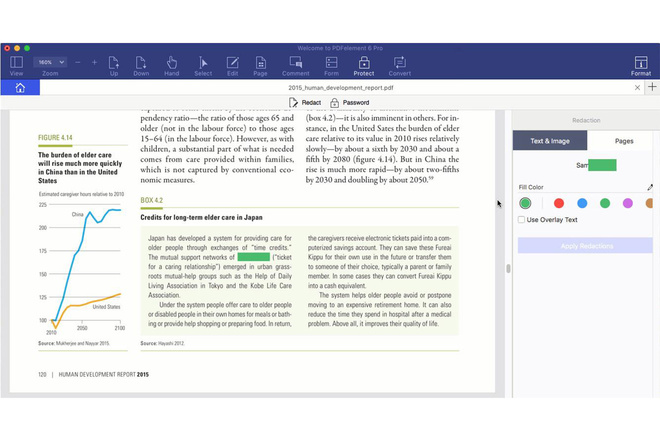Click the Password button
This screenshot has height=440, width=660.
pos(349,103)
